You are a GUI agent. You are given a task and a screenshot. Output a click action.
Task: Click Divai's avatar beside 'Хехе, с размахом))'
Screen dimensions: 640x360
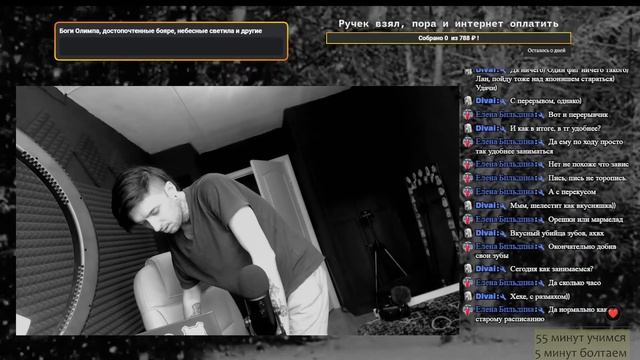pyautogui.click(x=468, y=297)
